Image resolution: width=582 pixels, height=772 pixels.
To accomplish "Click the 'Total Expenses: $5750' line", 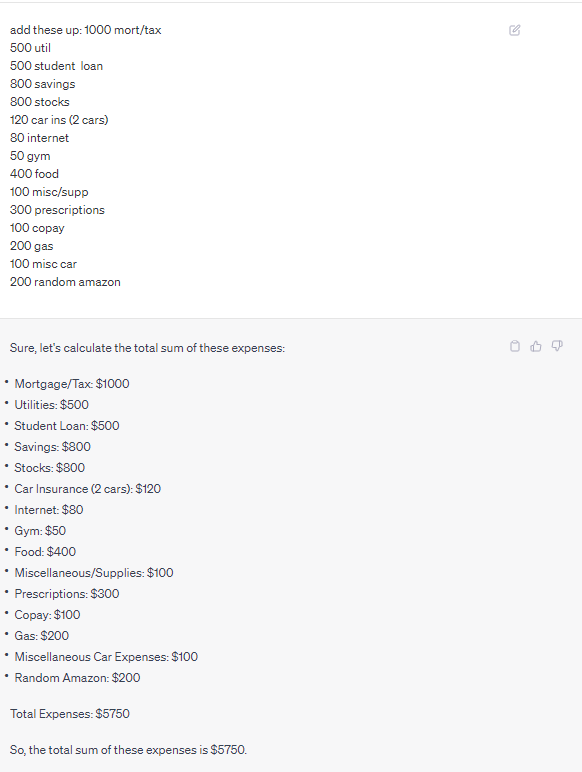I will click(70, 713).
